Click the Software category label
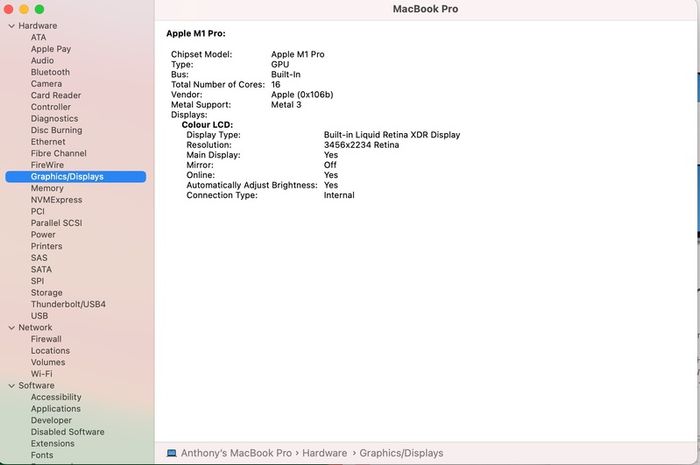 [37, 386]
